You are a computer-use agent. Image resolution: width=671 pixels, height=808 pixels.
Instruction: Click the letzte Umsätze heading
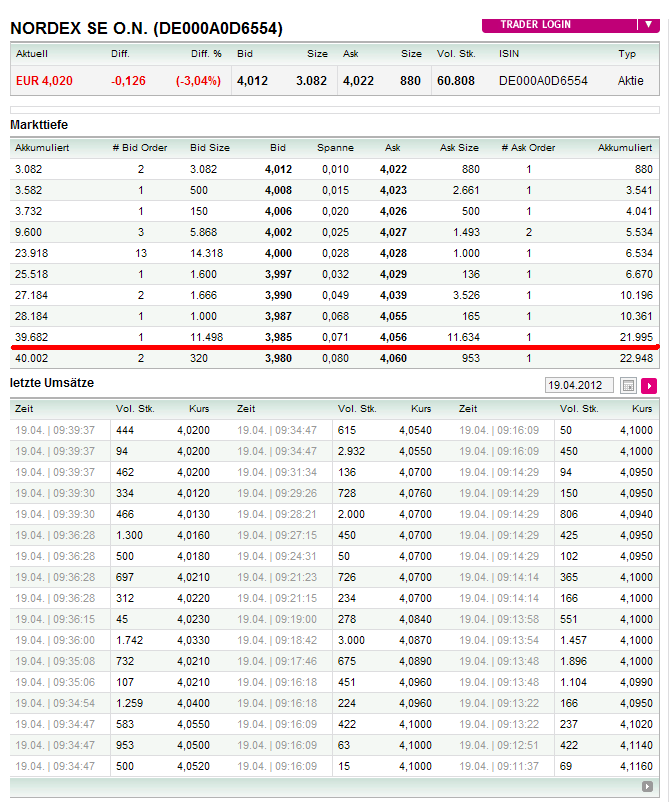52,383
